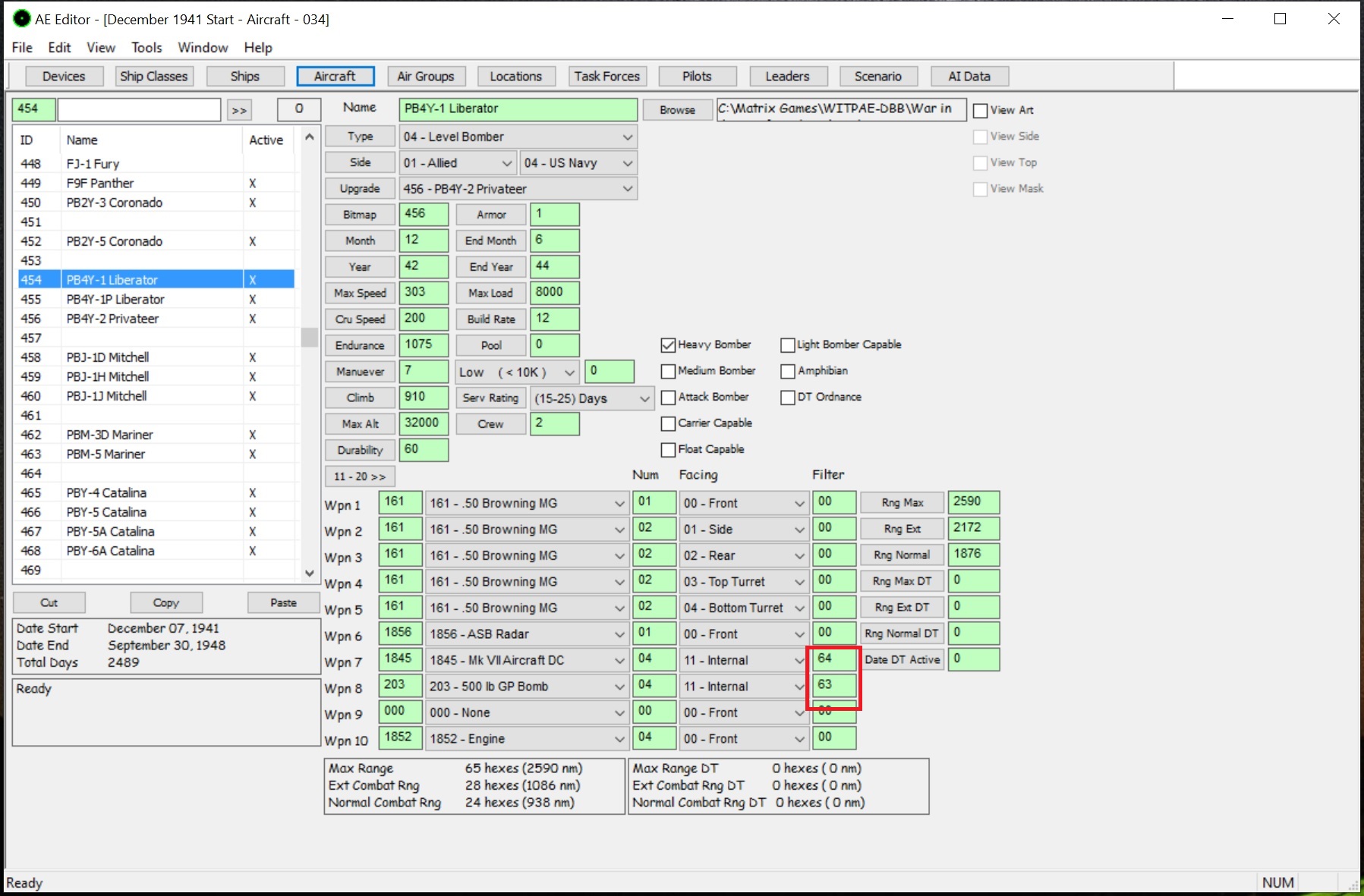Click the Paste button

[x=283, y=603]
